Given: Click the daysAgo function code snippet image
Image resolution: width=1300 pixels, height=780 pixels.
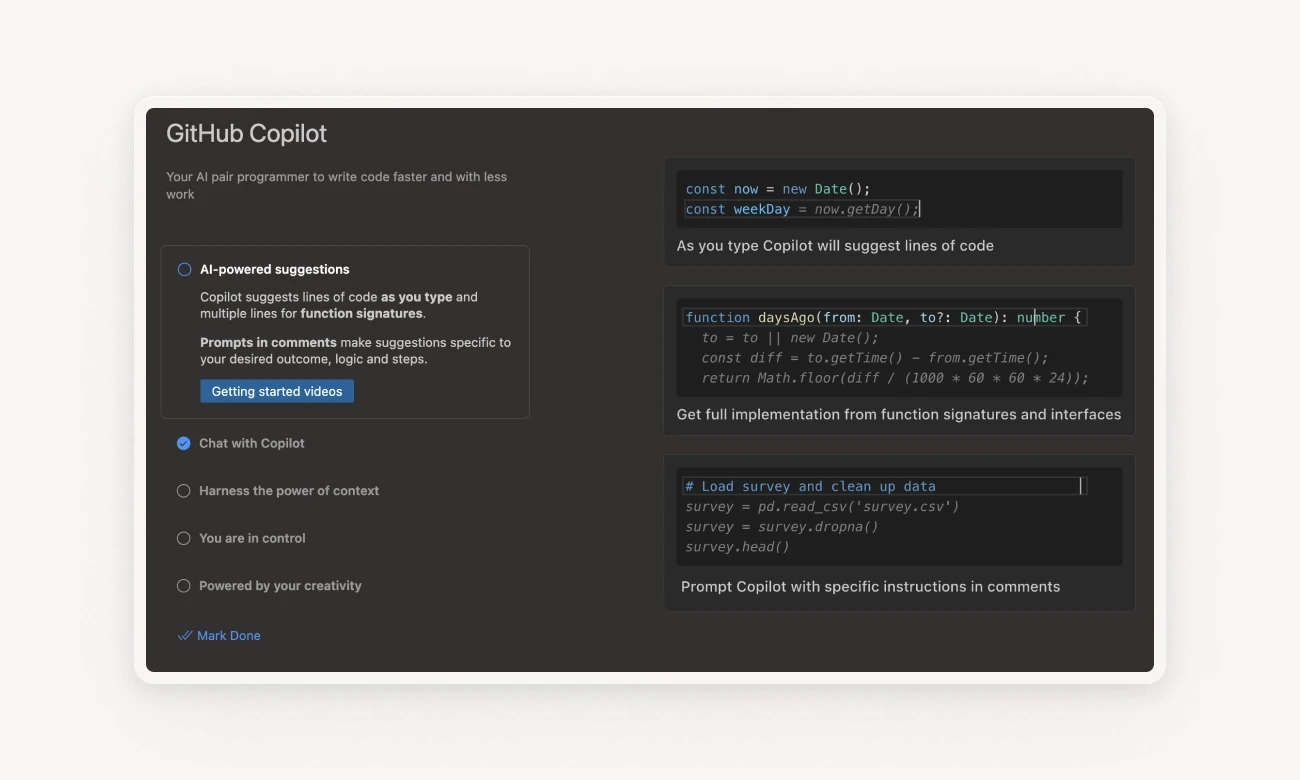Looking at the screenshot, I should [899, 348].
